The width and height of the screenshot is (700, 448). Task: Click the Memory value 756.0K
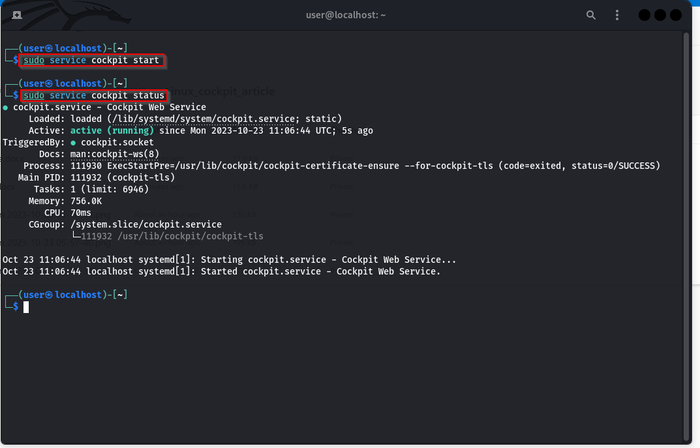[x=86, y=199]
